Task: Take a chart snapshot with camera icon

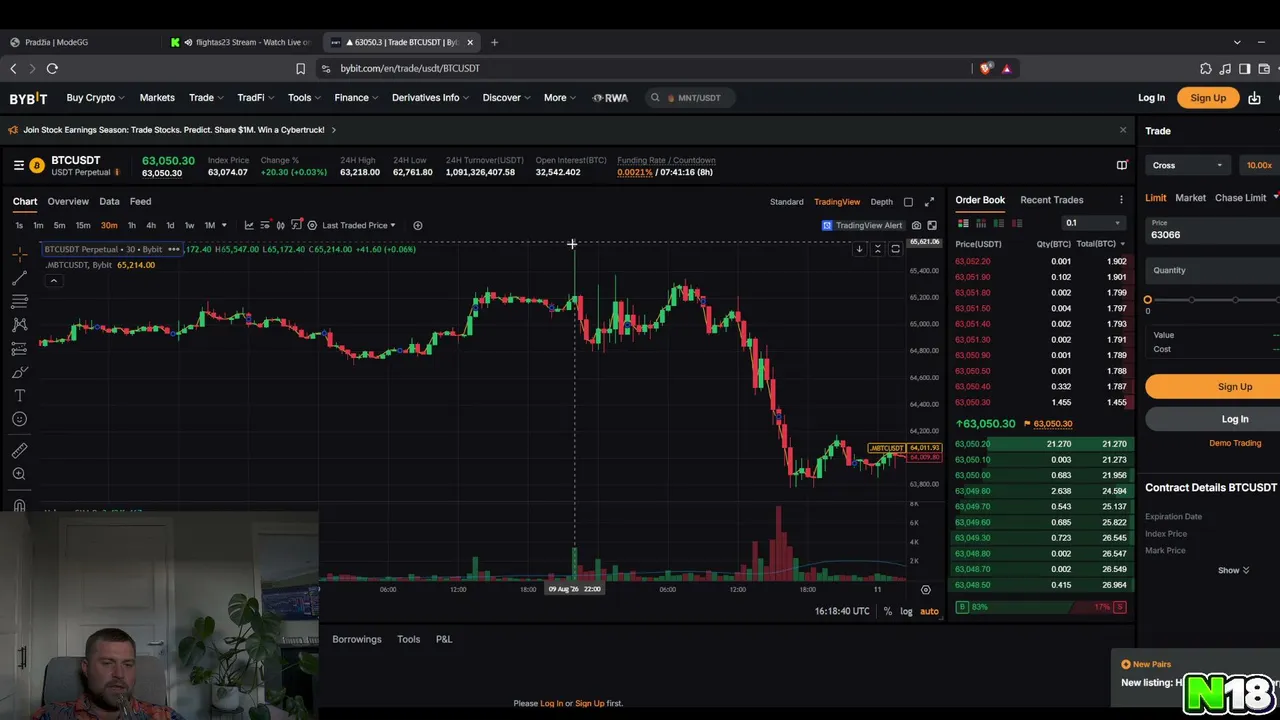Action: pos(916,226)
